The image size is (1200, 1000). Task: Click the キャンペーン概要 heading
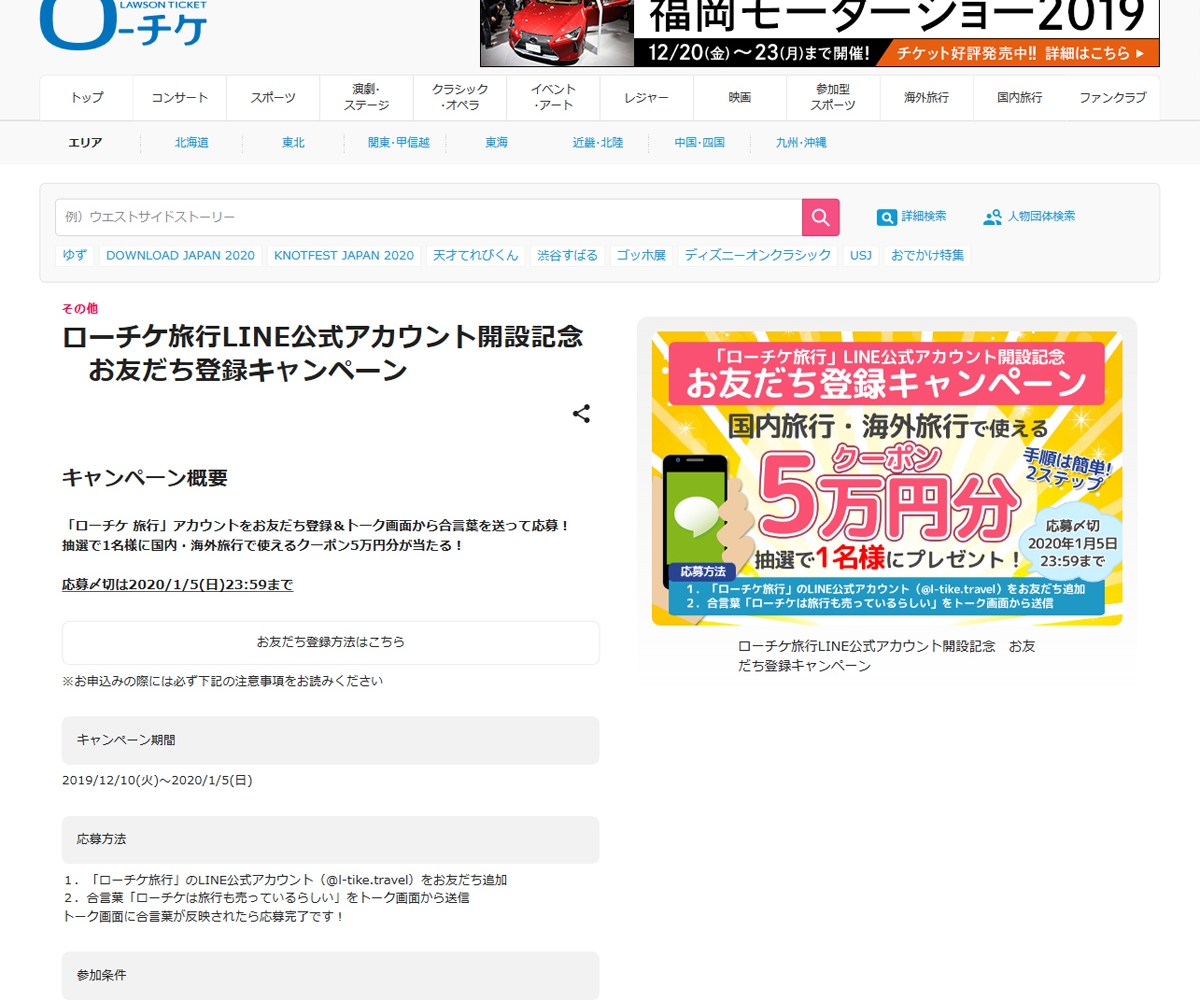coord(145,478)
